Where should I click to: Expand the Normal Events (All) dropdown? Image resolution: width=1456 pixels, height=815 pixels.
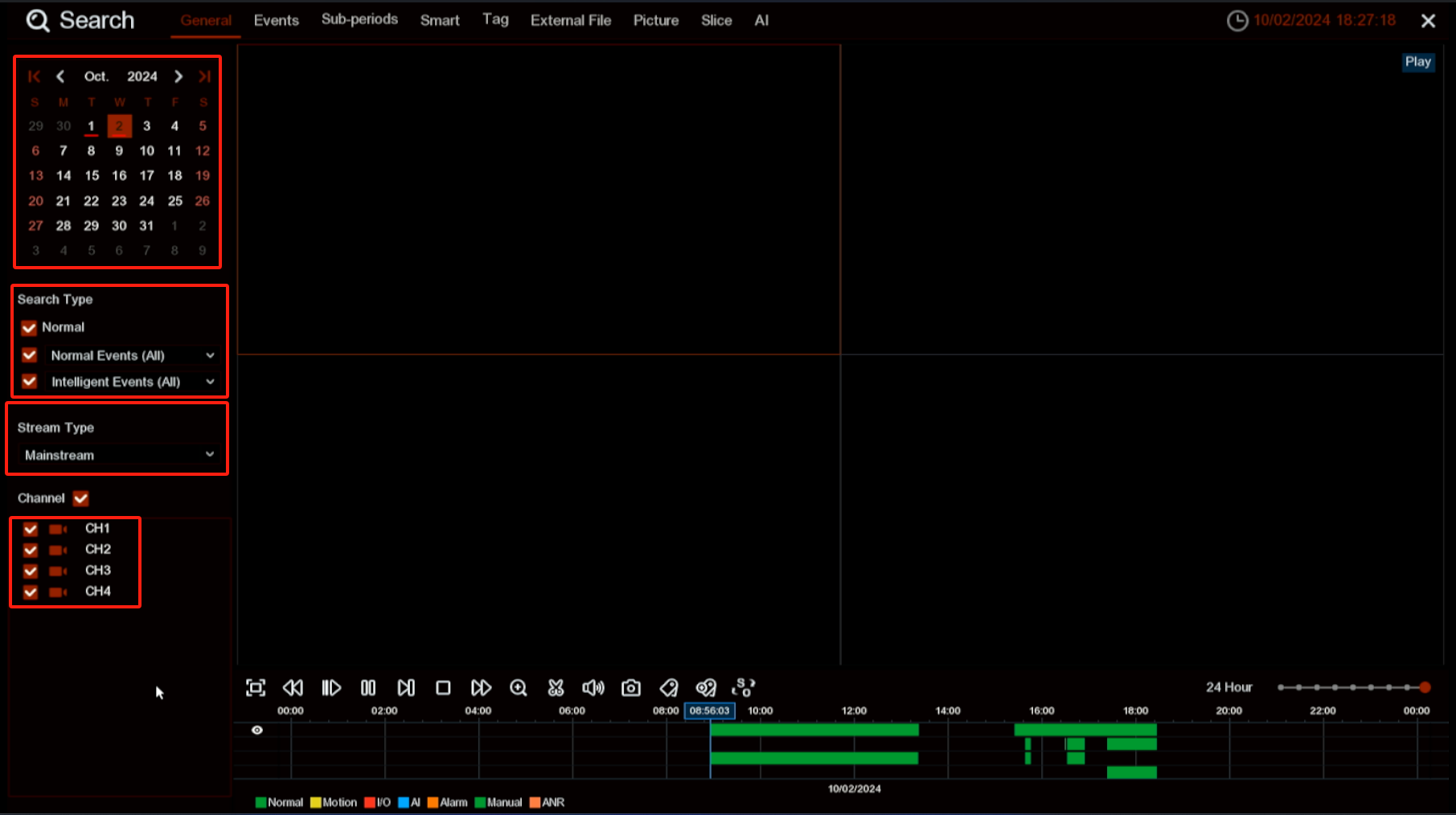click(x=210, y=355)
